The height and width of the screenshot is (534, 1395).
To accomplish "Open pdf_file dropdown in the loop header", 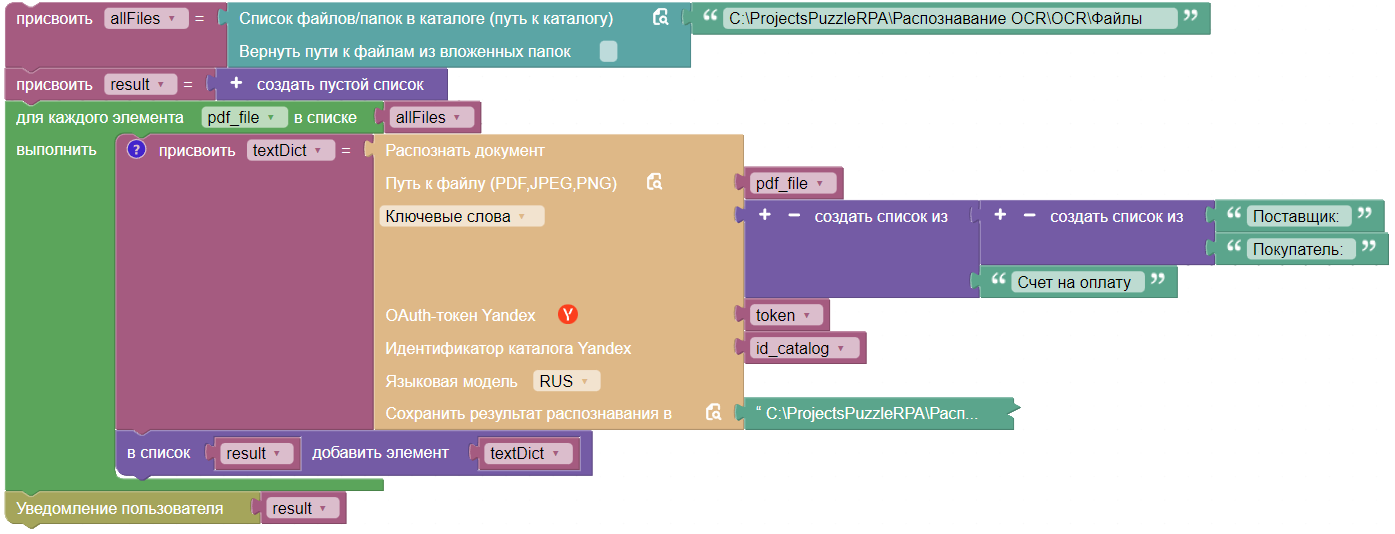I will click(x=245, y=117).
